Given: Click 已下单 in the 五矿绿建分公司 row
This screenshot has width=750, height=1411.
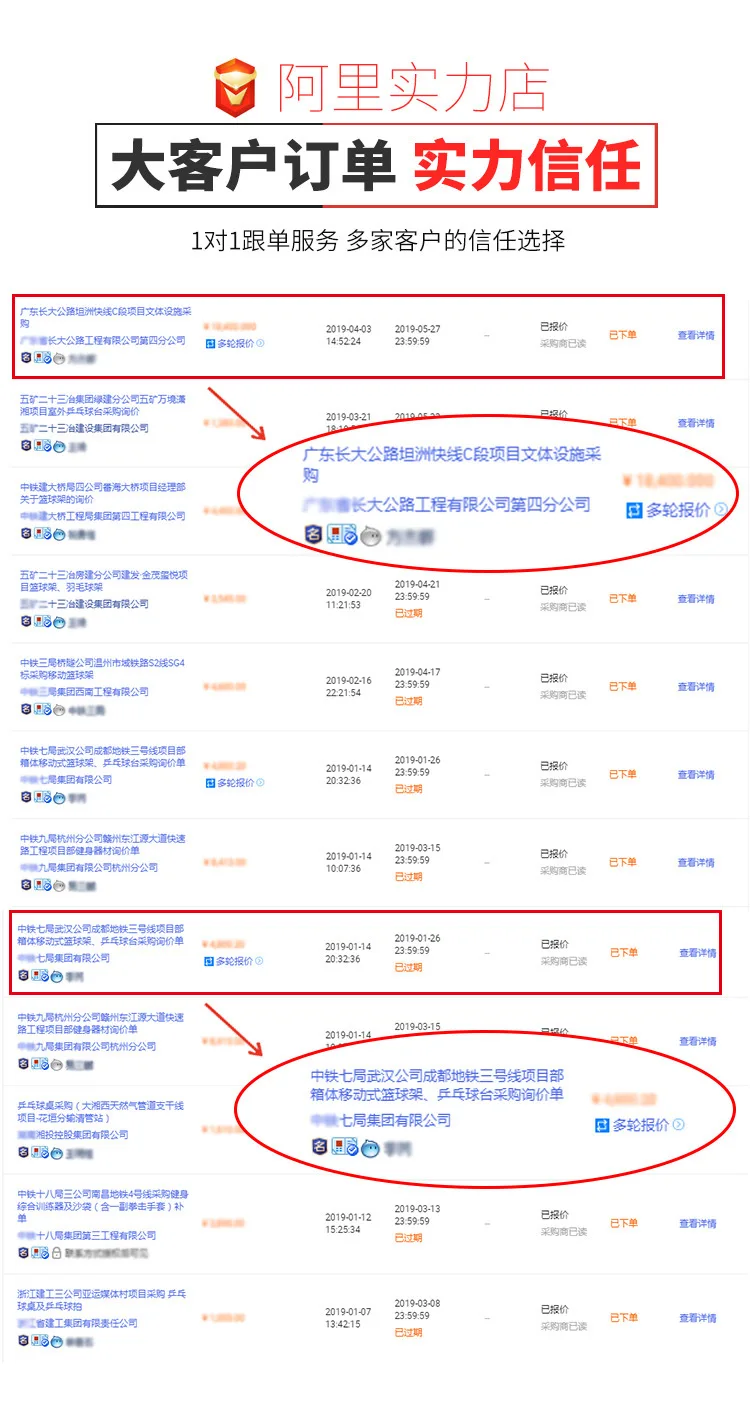Looking at the screenshot, I should pos(623,423).
